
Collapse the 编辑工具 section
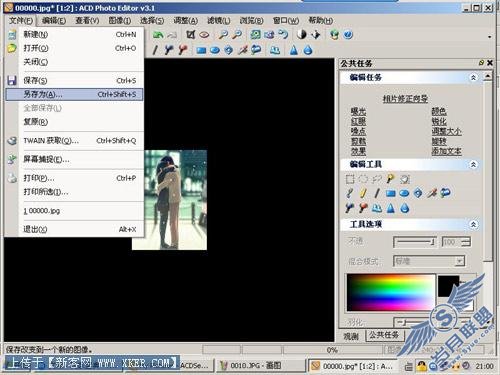pyautogui.click(x=473, y=164)
